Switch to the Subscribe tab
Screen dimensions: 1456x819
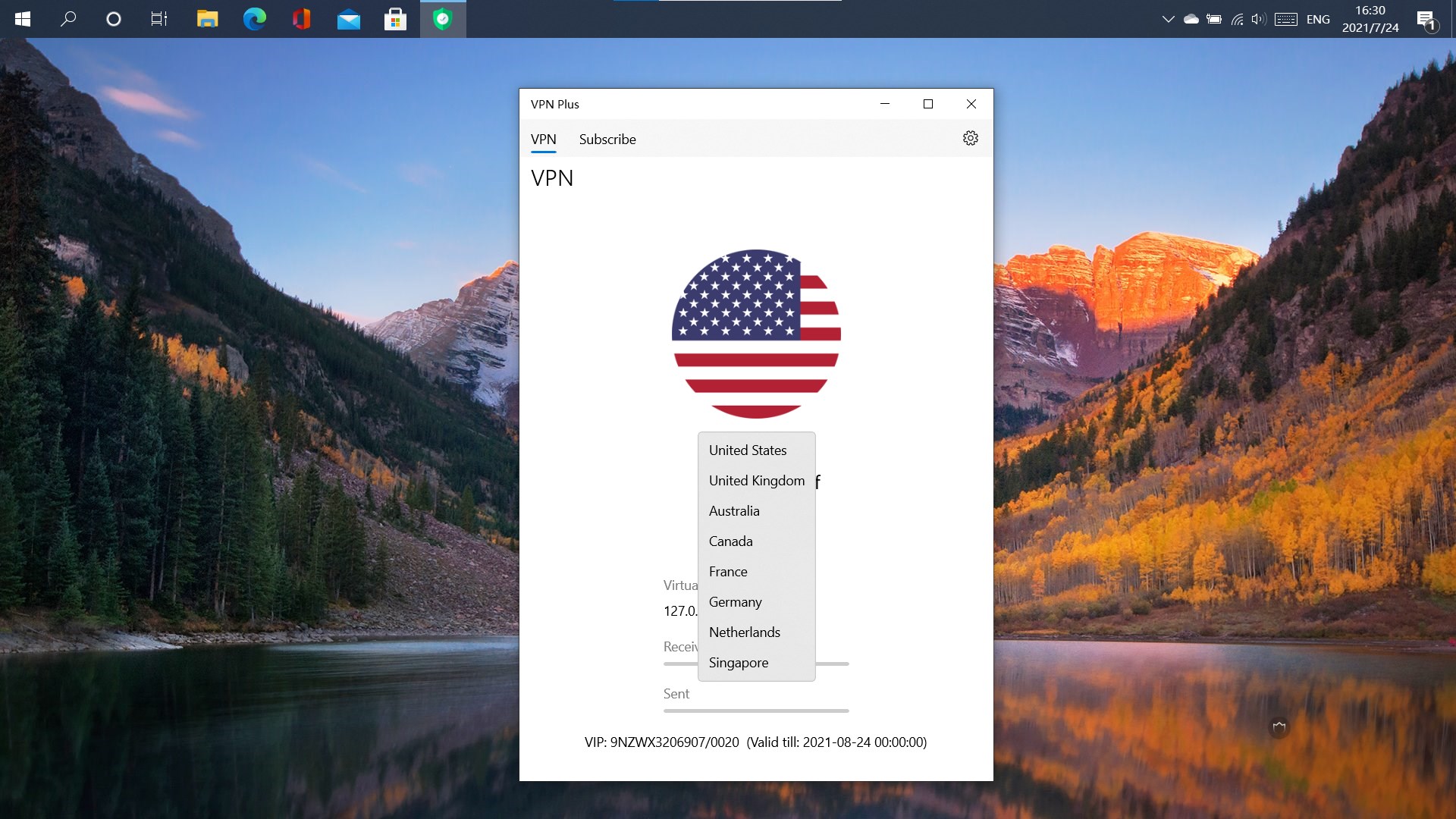click(x=607, y=140)
